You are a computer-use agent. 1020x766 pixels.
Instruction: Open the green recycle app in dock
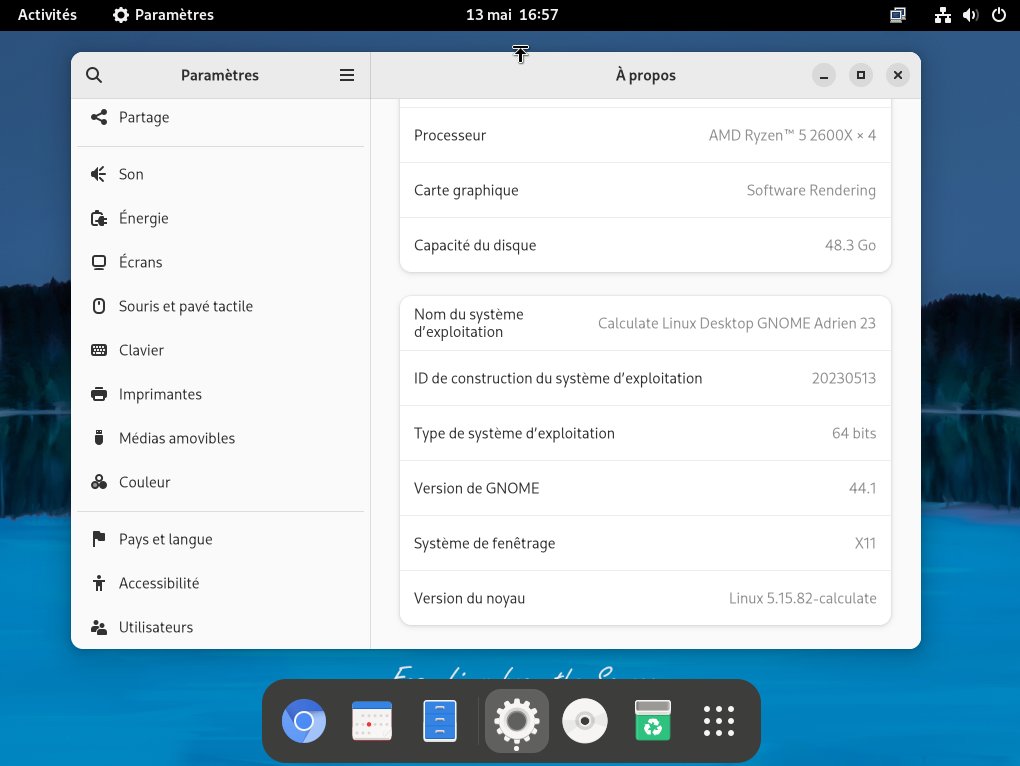coord(652,721)
